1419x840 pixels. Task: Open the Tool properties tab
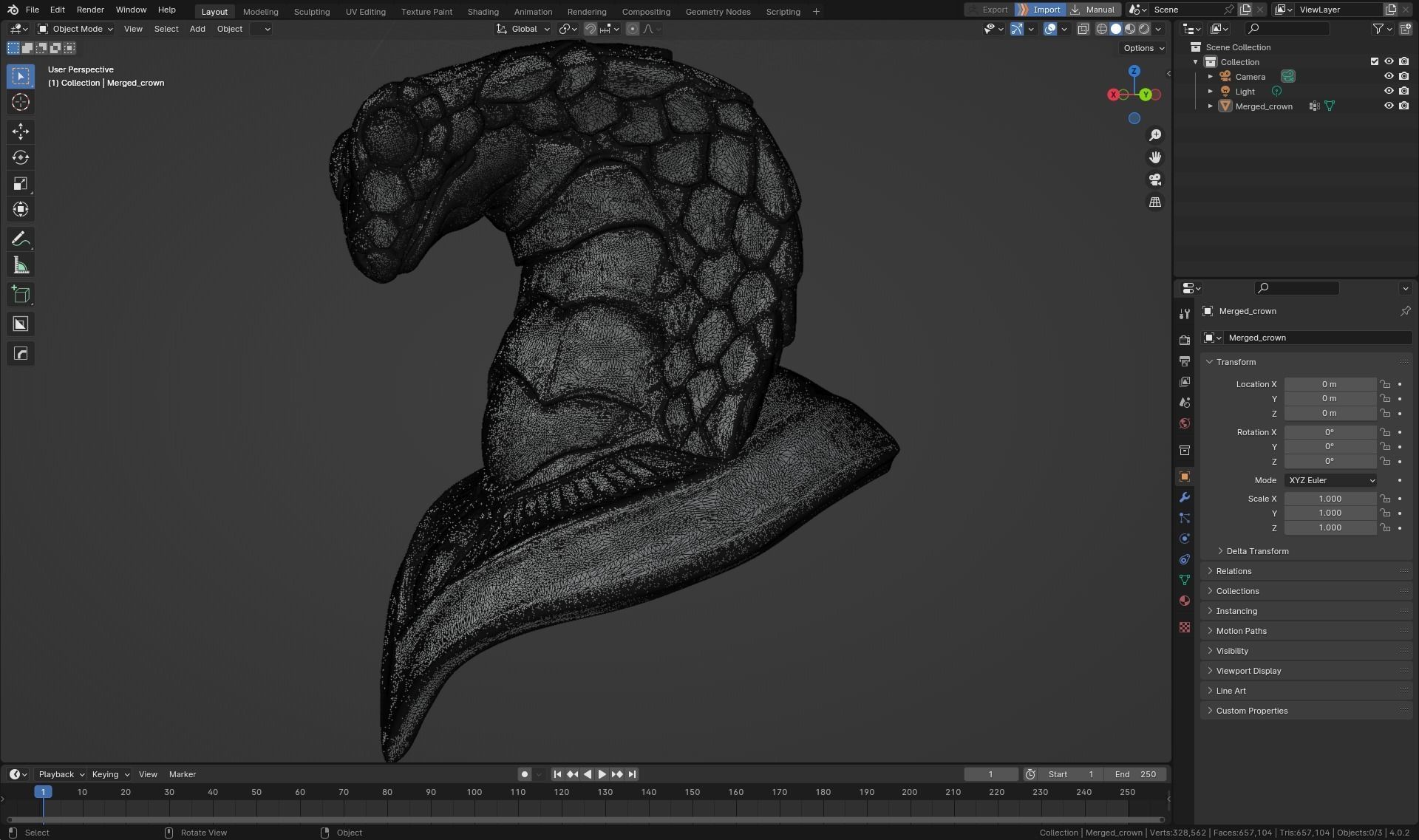[1185, 313]
